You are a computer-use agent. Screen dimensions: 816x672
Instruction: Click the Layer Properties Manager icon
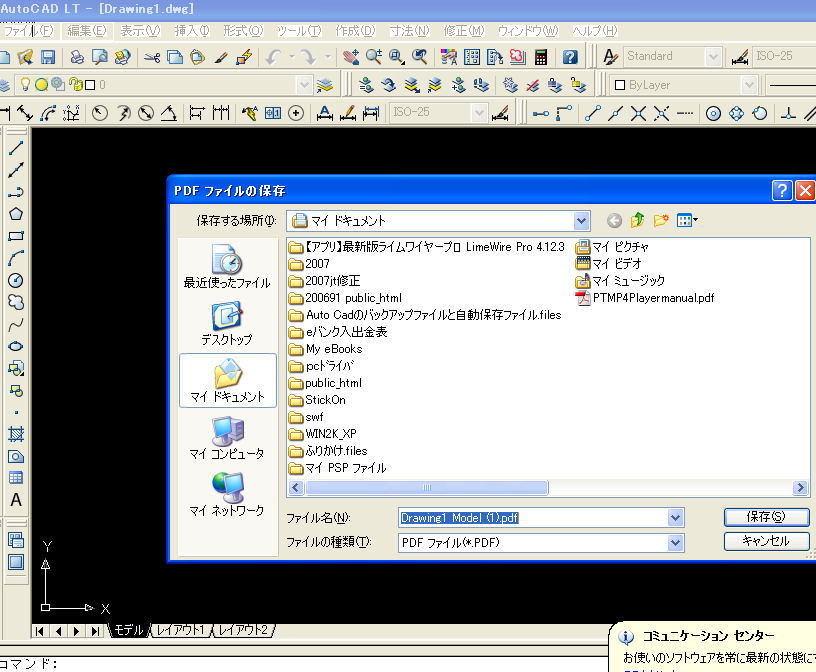pos(5,85)
